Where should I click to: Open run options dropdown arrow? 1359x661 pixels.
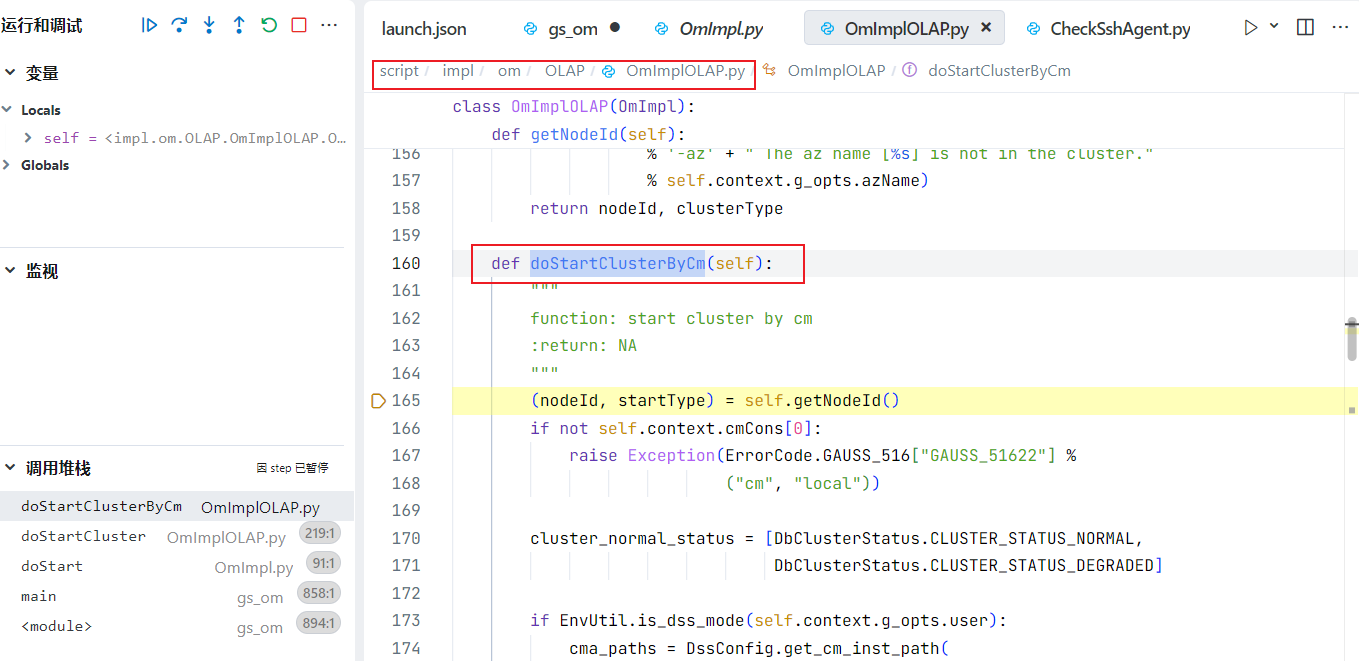coord(1274,26)
